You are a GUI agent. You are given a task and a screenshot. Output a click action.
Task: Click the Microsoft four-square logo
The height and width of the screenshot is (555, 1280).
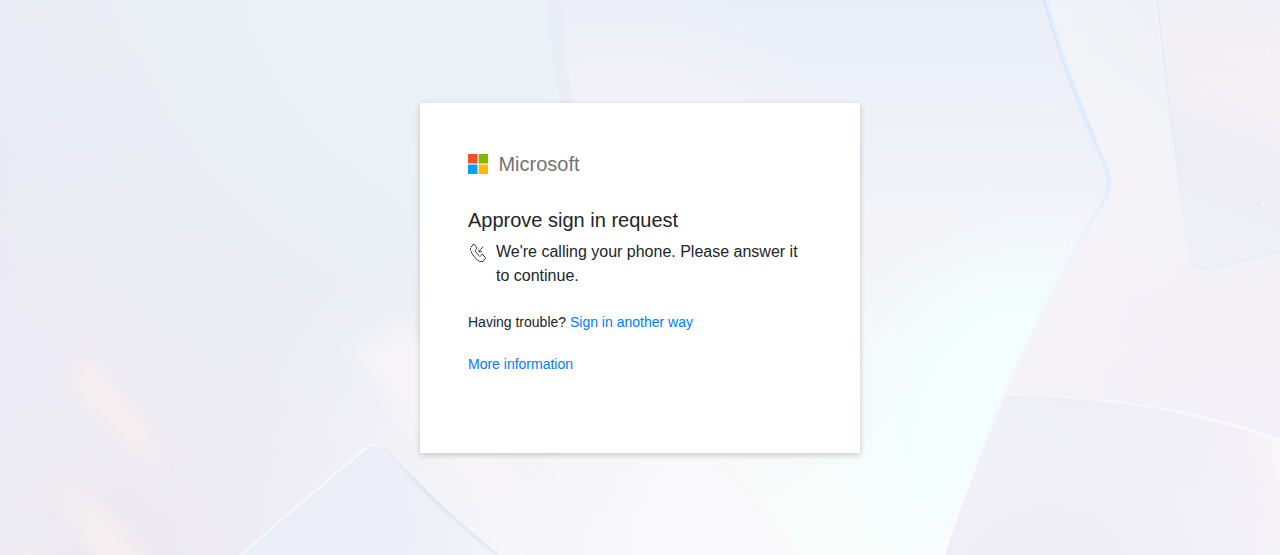pyautogui.click(x=478, y=164)
